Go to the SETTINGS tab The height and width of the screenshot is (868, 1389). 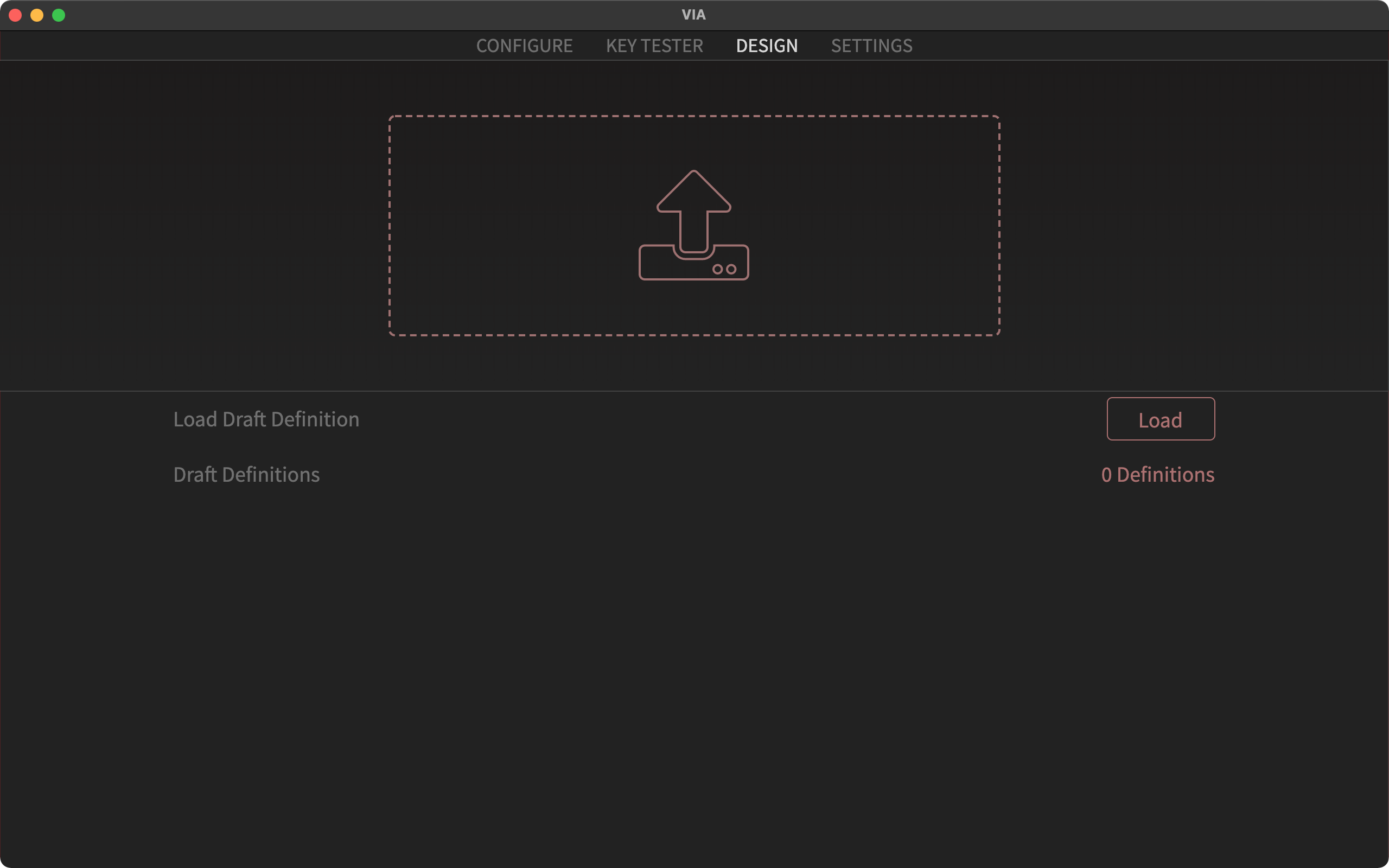[871, 46]
